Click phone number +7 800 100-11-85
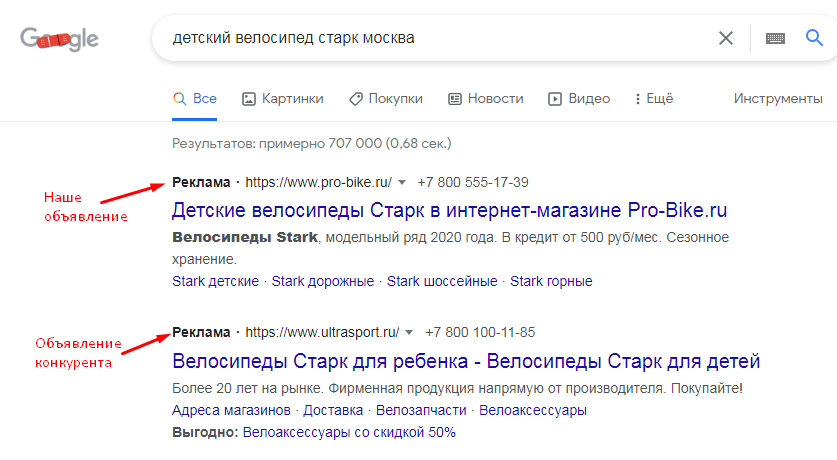 pyautogui.click(x=480, y=332)
